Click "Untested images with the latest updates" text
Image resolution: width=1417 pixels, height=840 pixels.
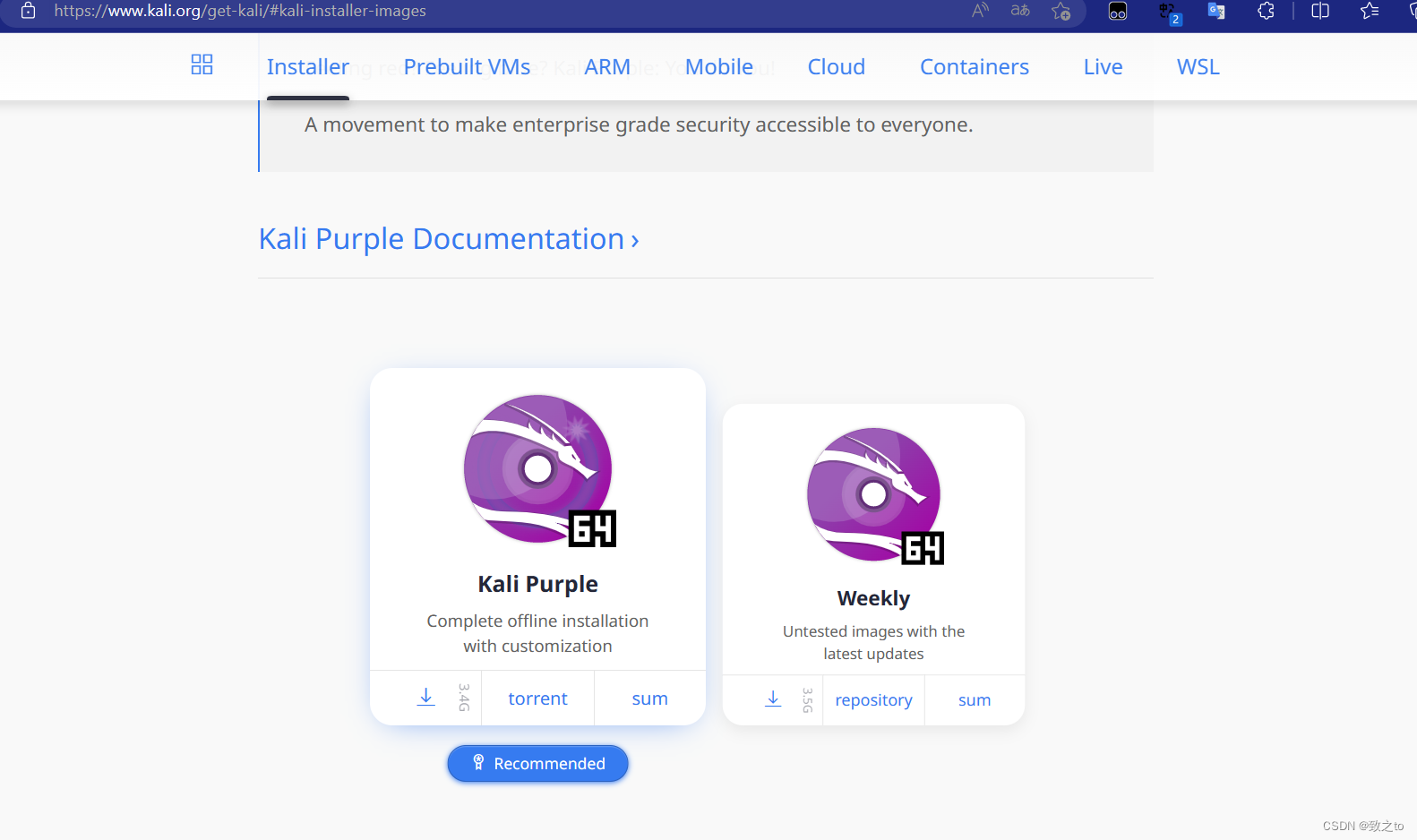[873, 642]
